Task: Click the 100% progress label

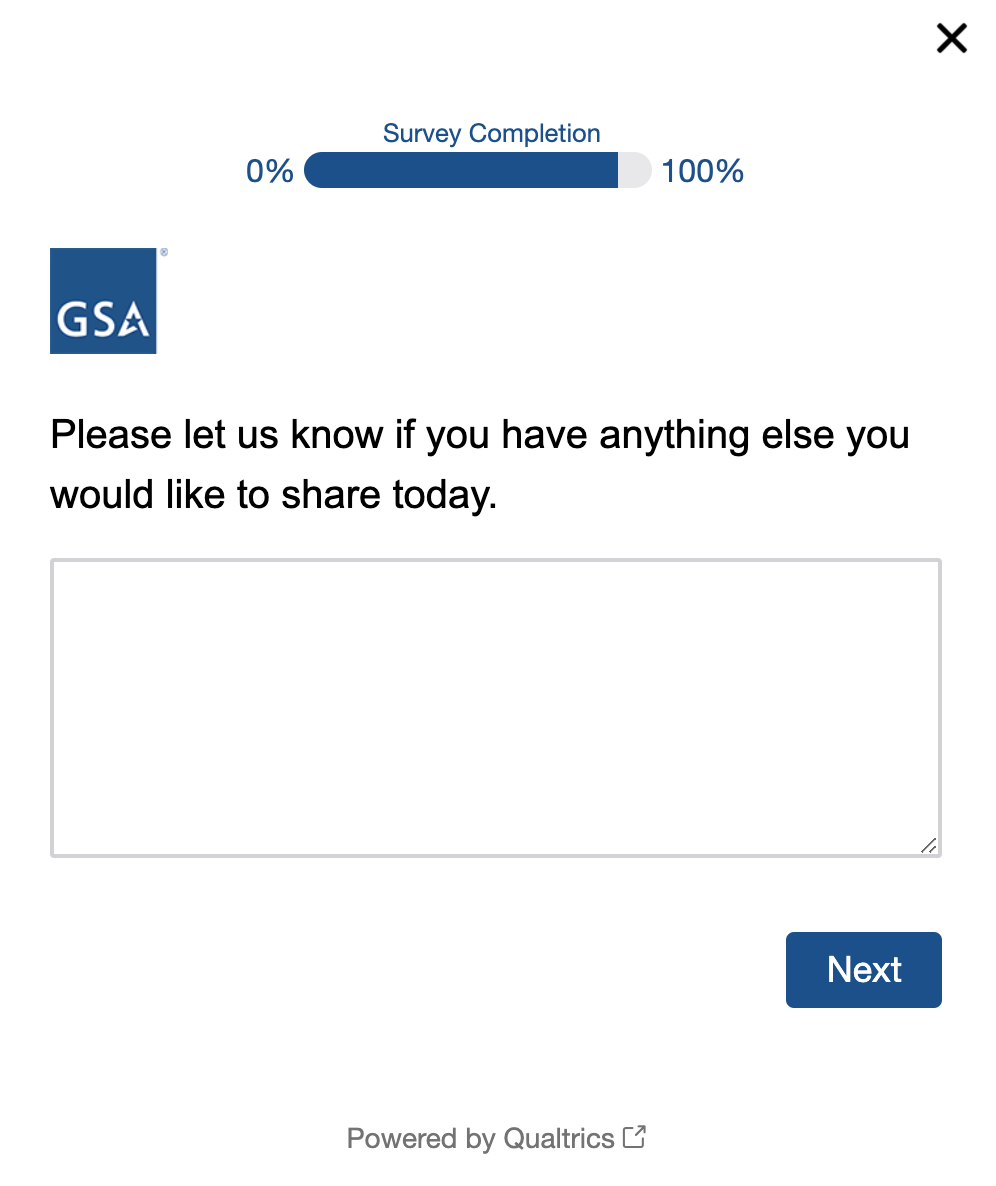Action: (702, 172)
